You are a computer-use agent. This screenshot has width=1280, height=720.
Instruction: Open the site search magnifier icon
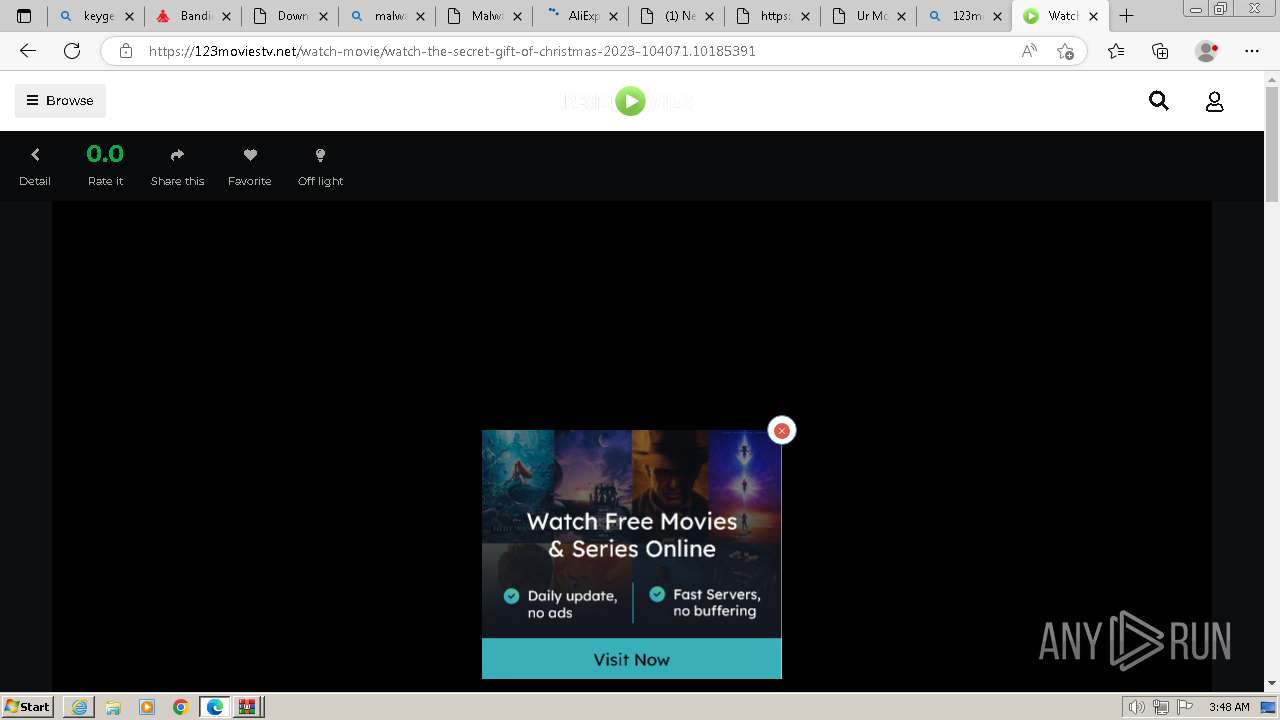(1159, 100)
